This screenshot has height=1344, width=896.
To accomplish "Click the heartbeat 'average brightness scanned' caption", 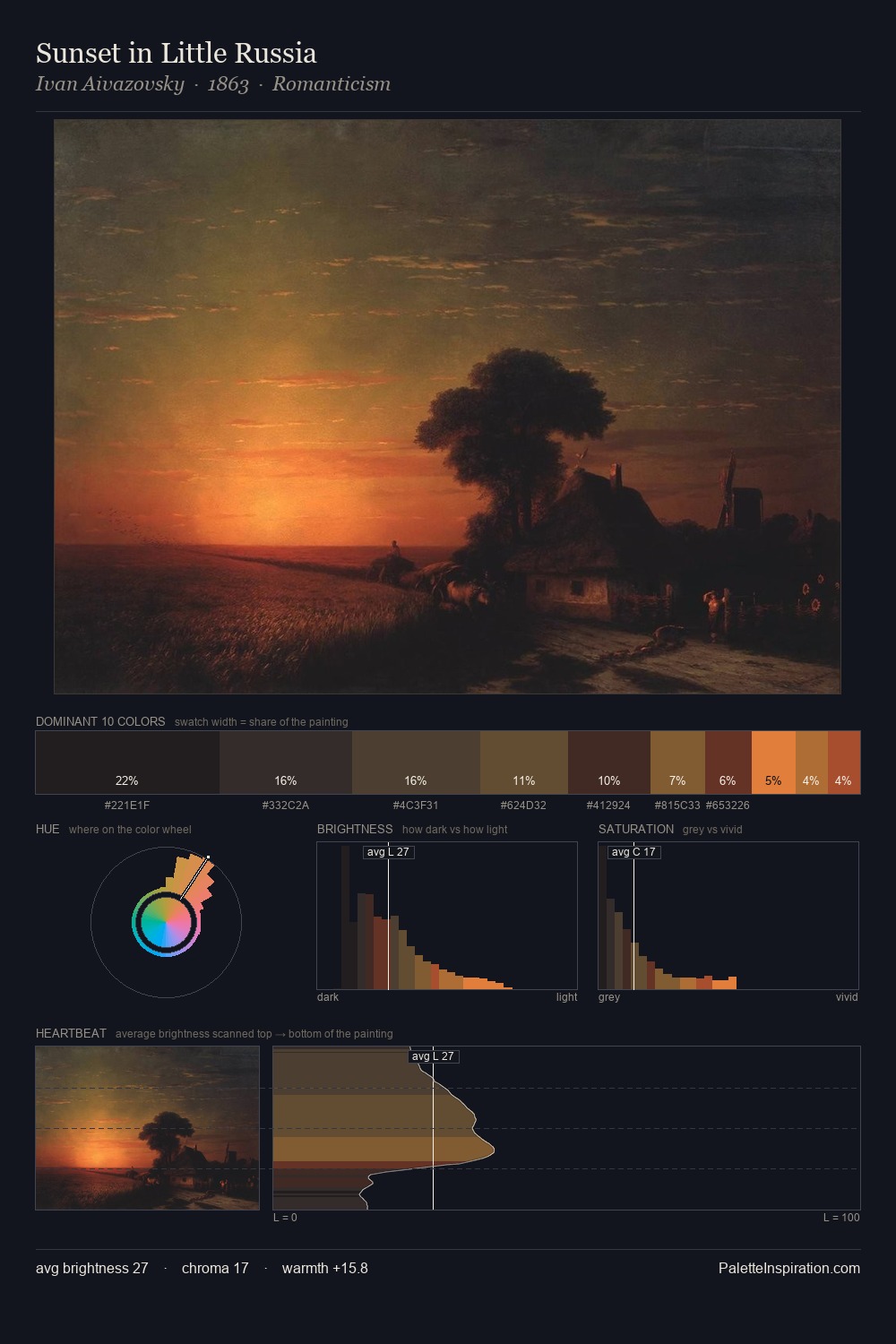I will pyautogui.click(x=254, y=1034).
